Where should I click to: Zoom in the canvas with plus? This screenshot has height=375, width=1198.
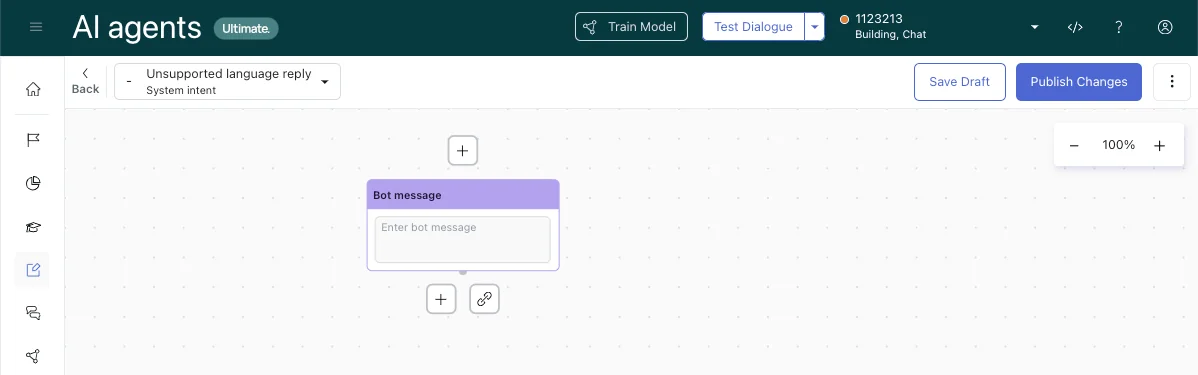(x=1159, y=145)
